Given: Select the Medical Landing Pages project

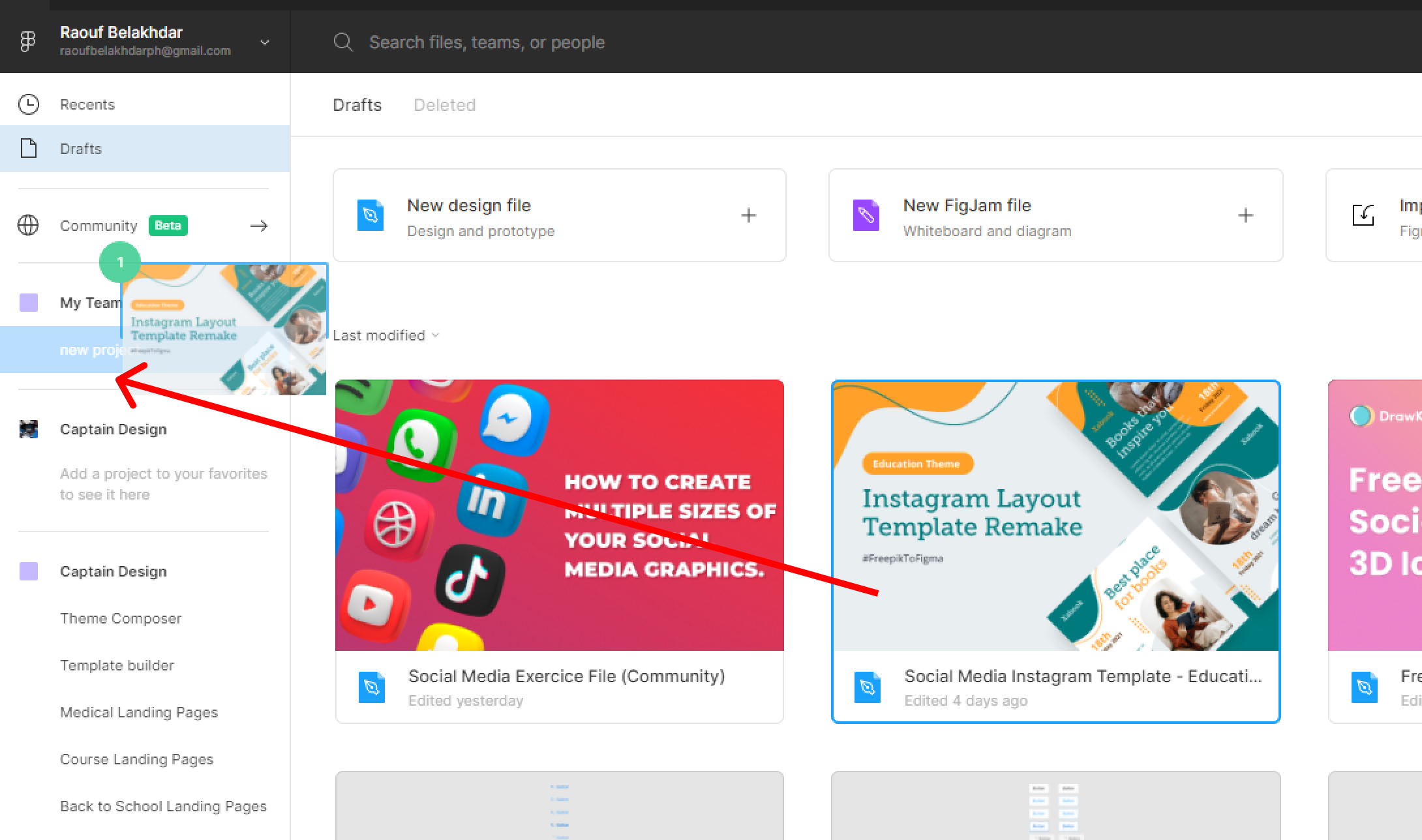Looking at the screenshot, I should click(x=138, y=712).
